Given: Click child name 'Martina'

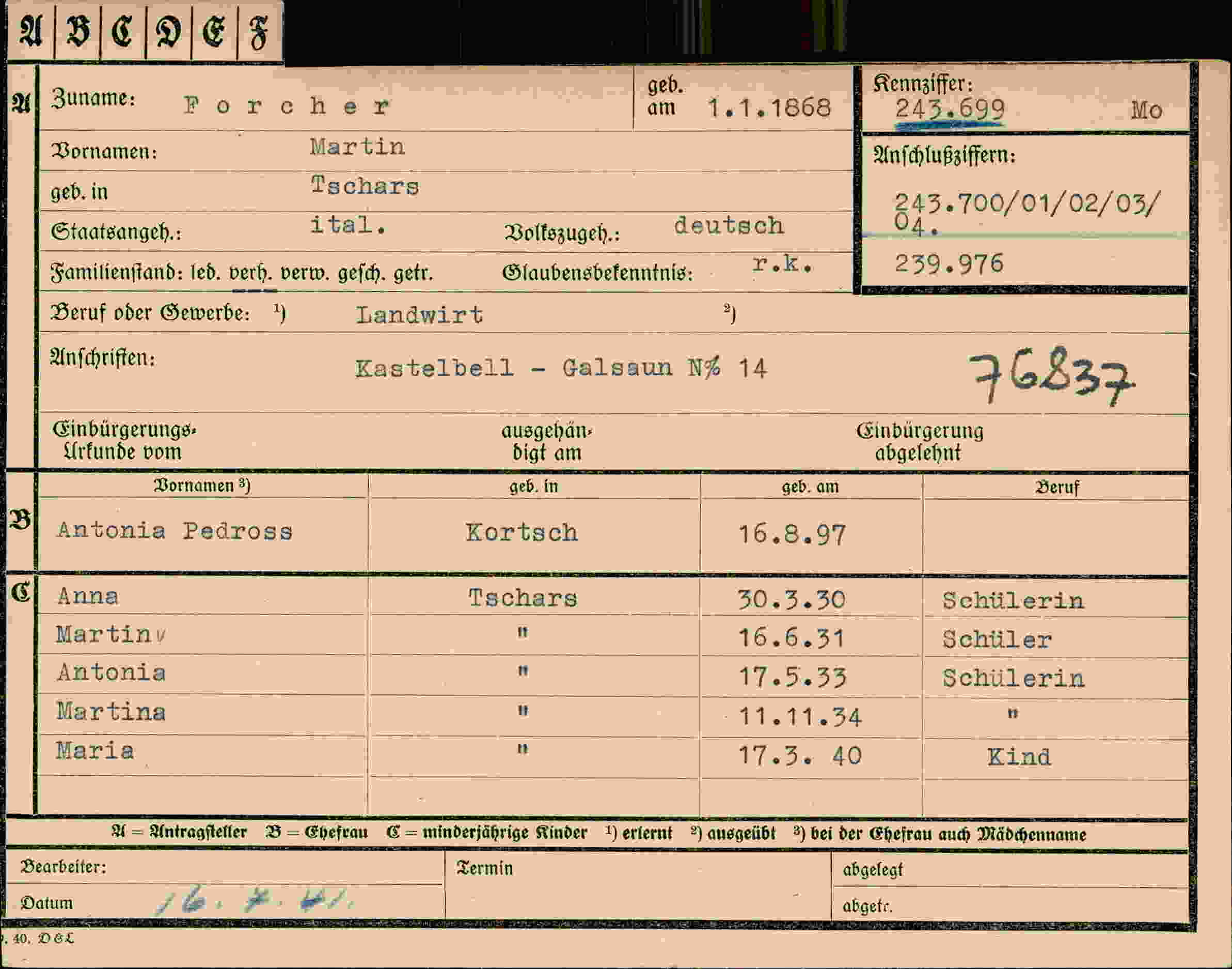Looking at the screenshot, I should click(x=111, y=712).
